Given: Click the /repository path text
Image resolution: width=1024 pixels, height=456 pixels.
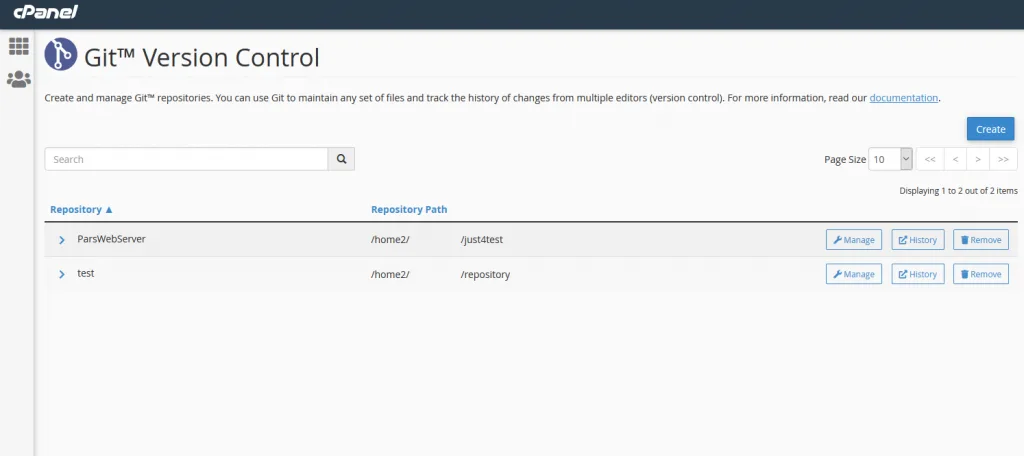Looking at the screenshot, I should pos(485,274).
